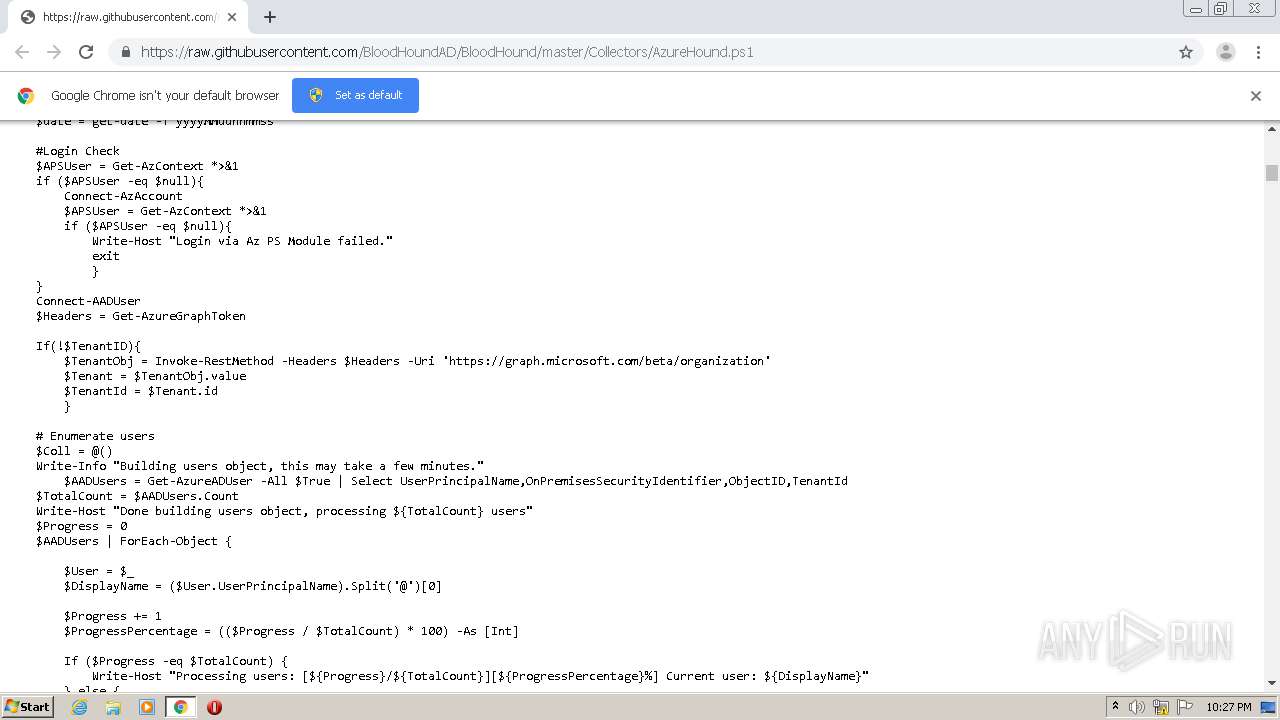This screenshot has height=720, width=1280.
Task: Click the '#Login Check' comment line
Action: pyautogui.click(x=78, y=151)
